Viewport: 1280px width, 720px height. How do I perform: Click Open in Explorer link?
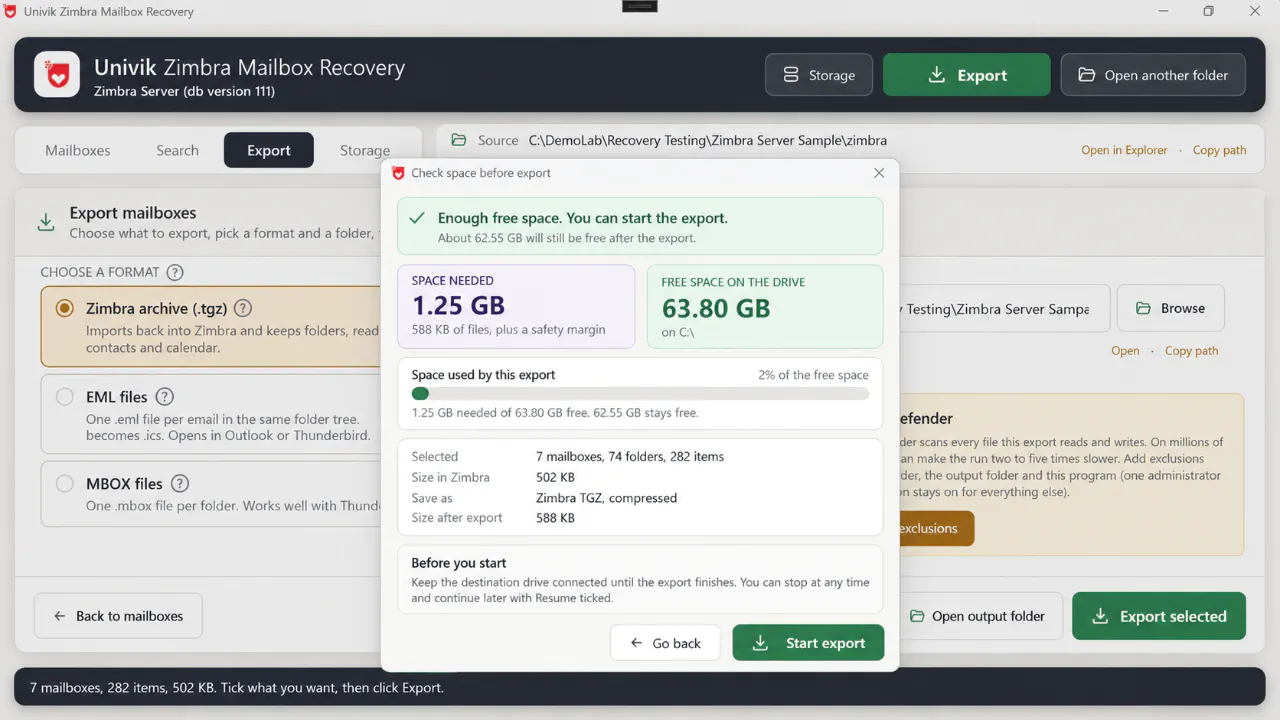pos(1124,150)
